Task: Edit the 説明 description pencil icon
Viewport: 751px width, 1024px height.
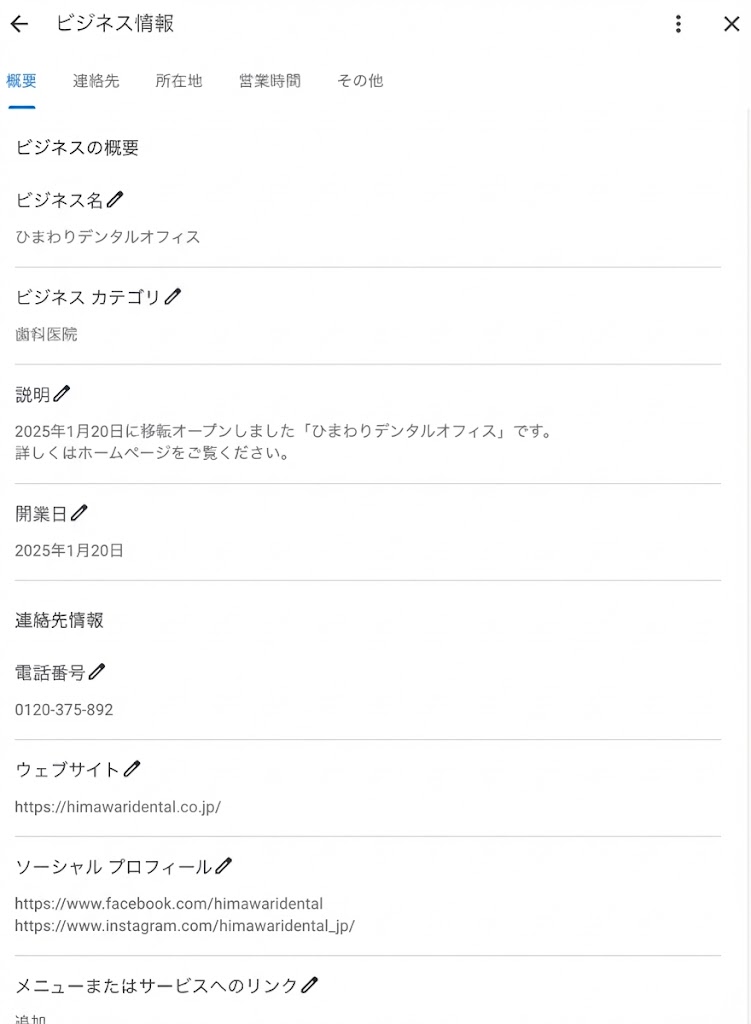Action: (62, 394)
